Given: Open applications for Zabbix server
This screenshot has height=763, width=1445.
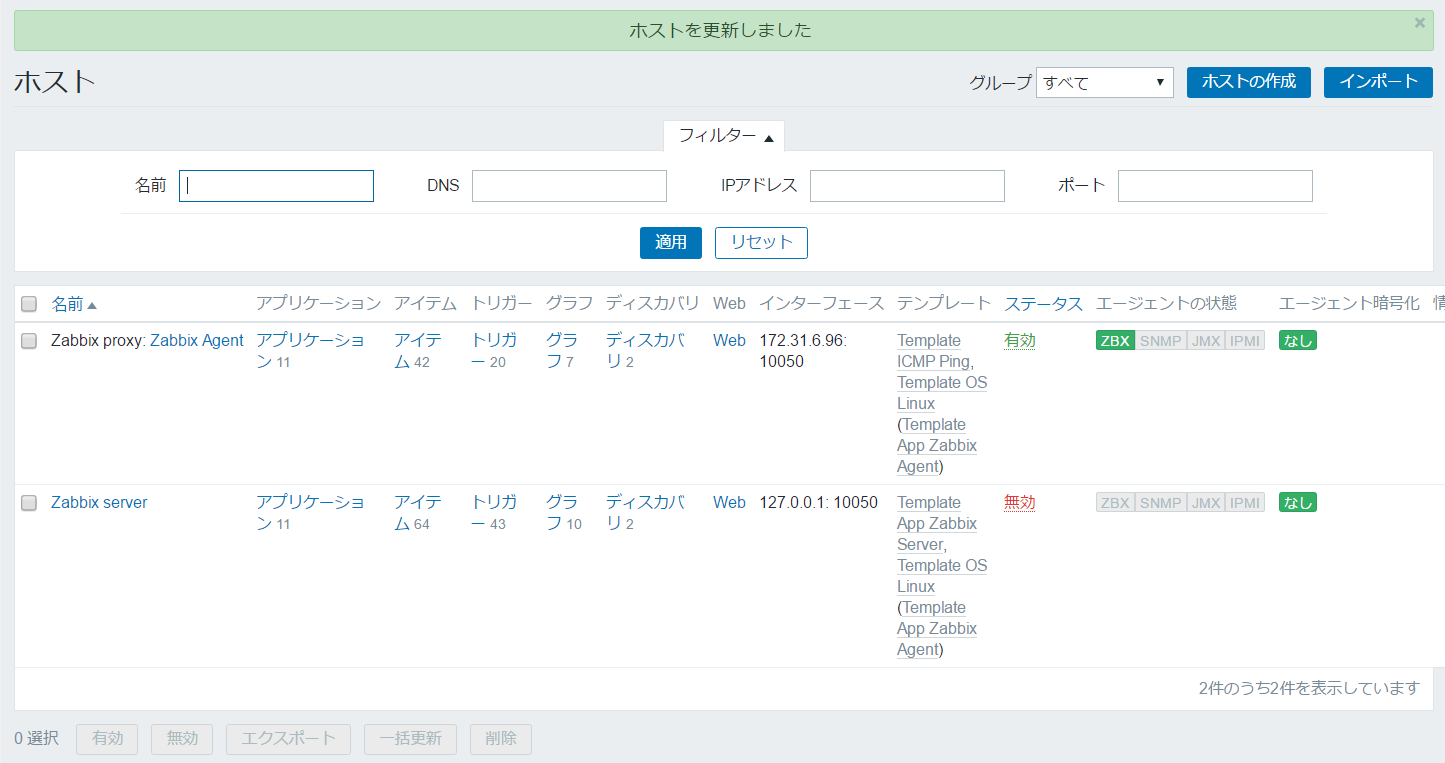Looking at the screenshot, I should click(310, 513).
